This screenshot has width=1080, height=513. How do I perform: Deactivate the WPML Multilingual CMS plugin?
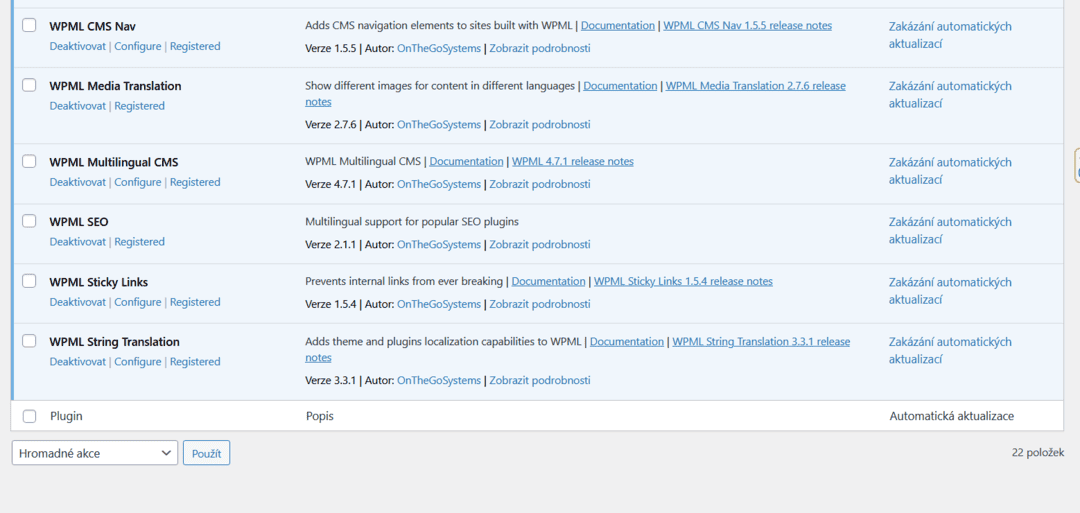point(77,182)
